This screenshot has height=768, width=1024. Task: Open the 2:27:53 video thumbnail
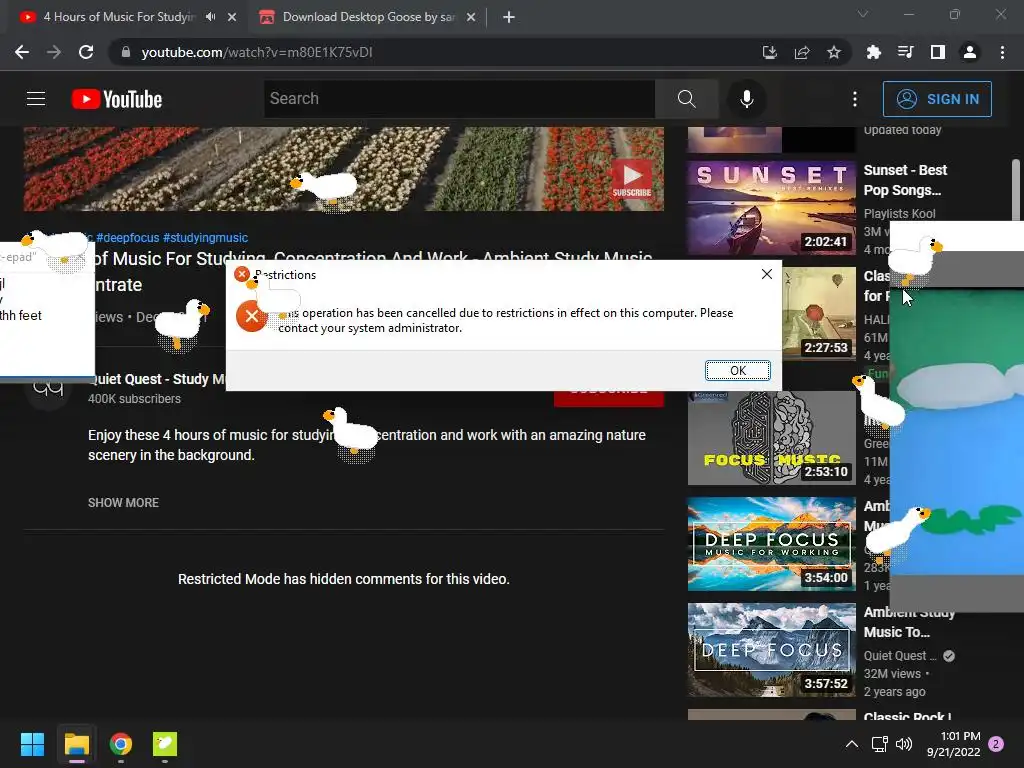point(819,313)
